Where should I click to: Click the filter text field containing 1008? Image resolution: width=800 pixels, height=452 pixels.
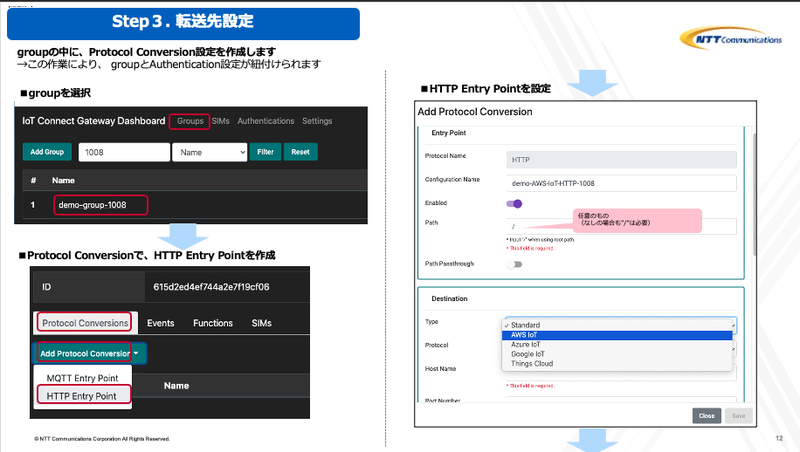(124, 152)
